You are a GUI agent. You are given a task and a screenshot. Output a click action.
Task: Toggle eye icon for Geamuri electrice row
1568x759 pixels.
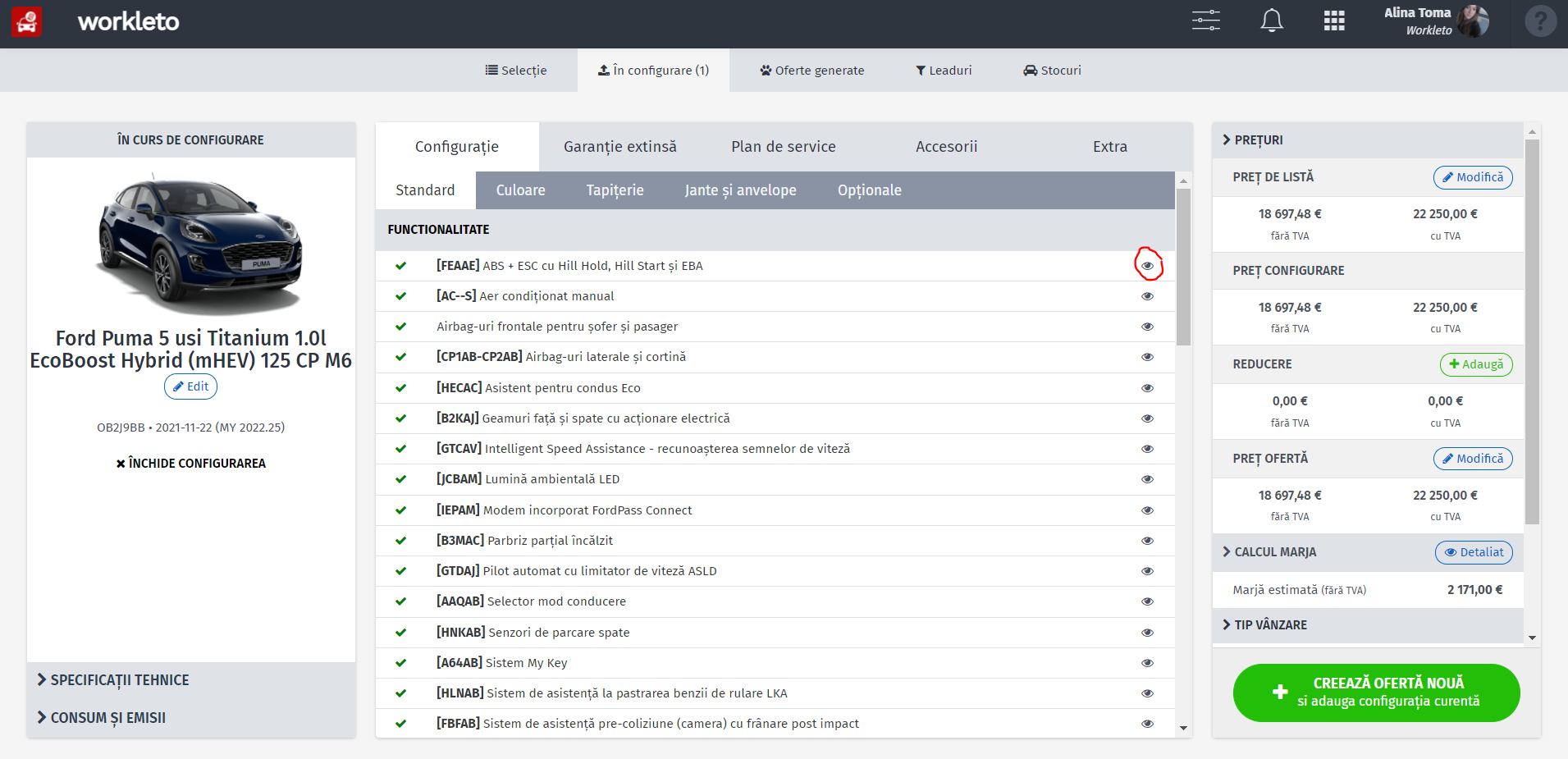pos(1147,418)
